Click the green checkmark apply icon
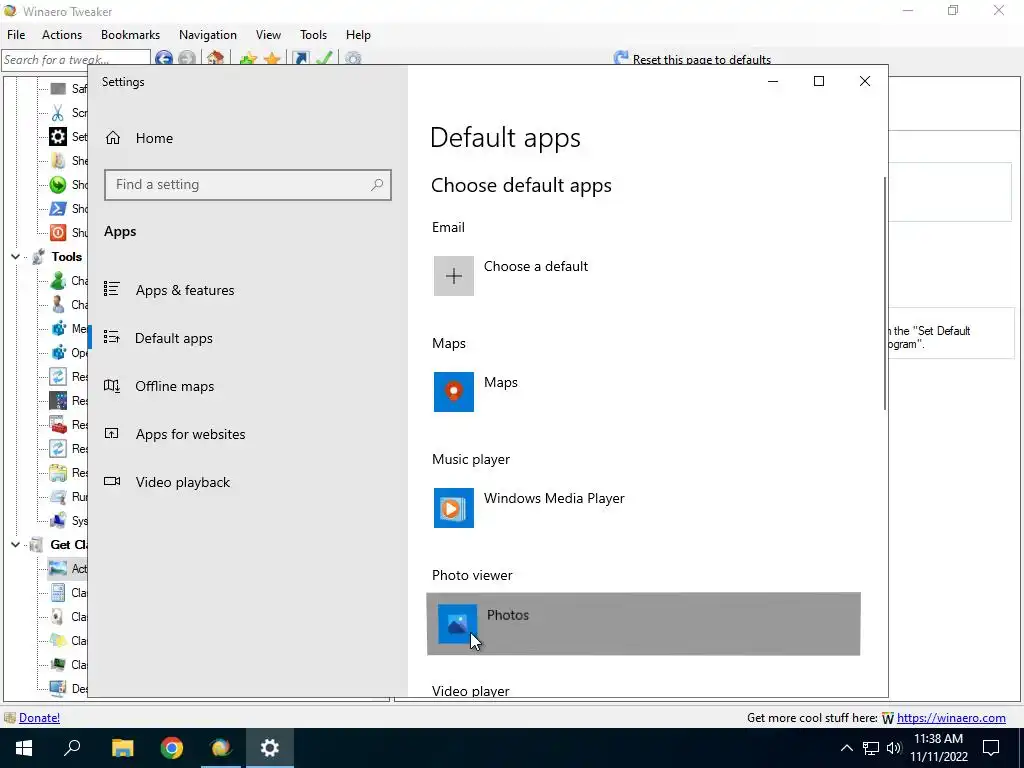Viewport: 1024px width, 768px height. (325, 59)
